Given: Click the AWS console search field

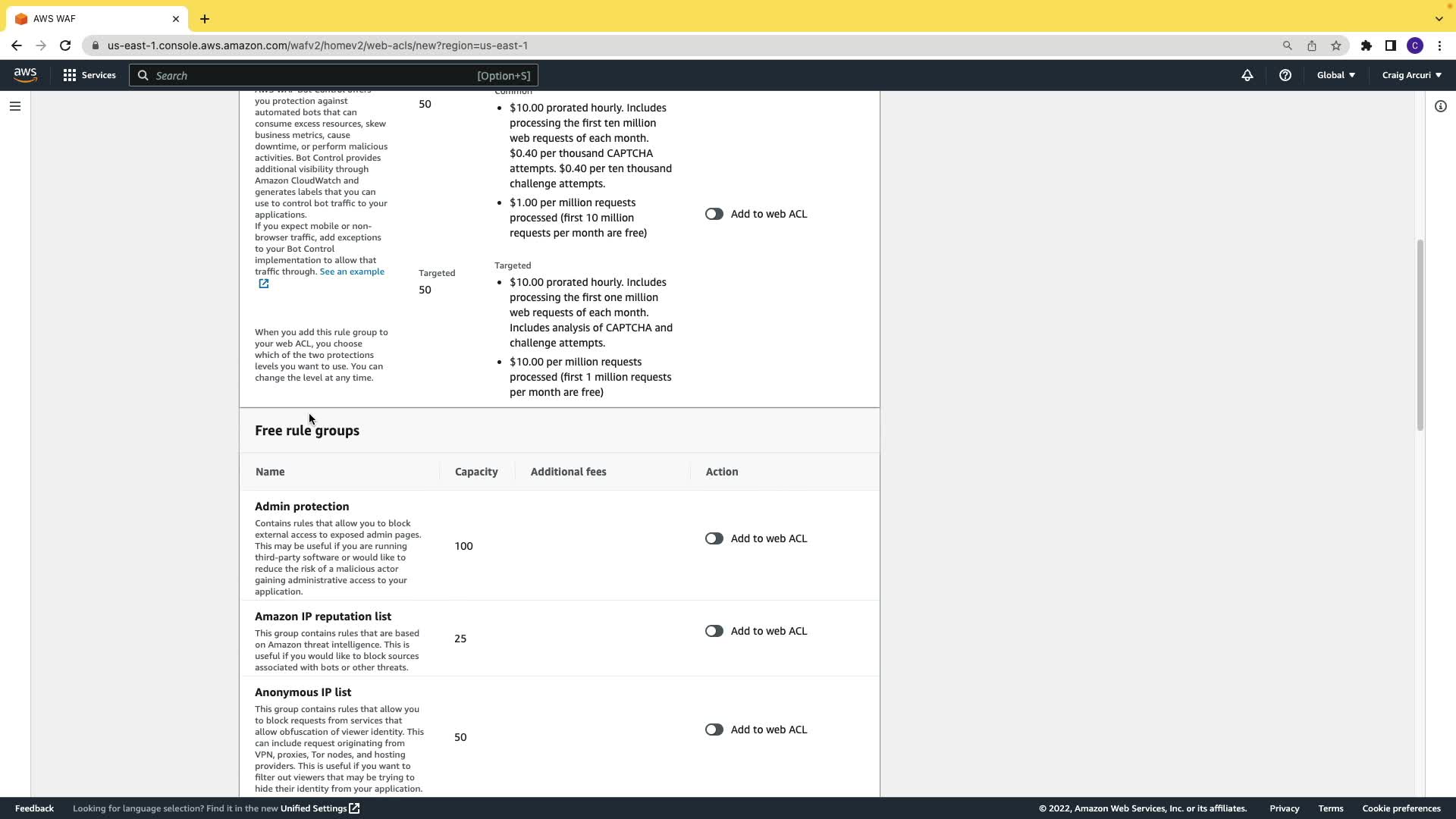Looking at the screenshot, I should tap(334, 75).
